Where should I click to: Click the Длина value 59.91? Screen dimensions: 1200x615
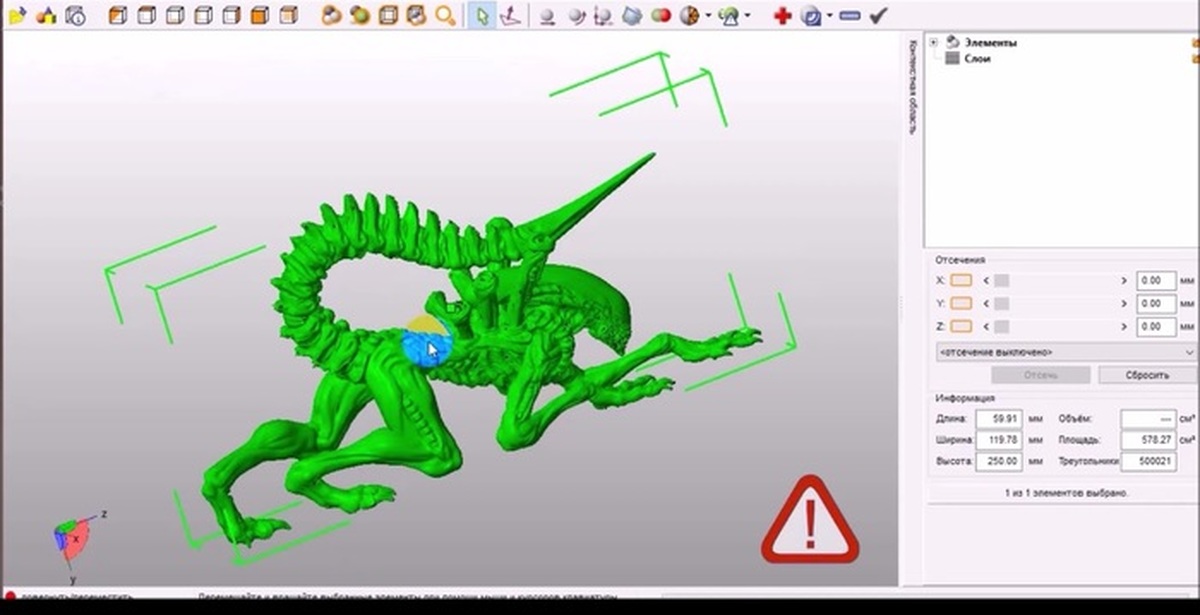pos(997,419)
